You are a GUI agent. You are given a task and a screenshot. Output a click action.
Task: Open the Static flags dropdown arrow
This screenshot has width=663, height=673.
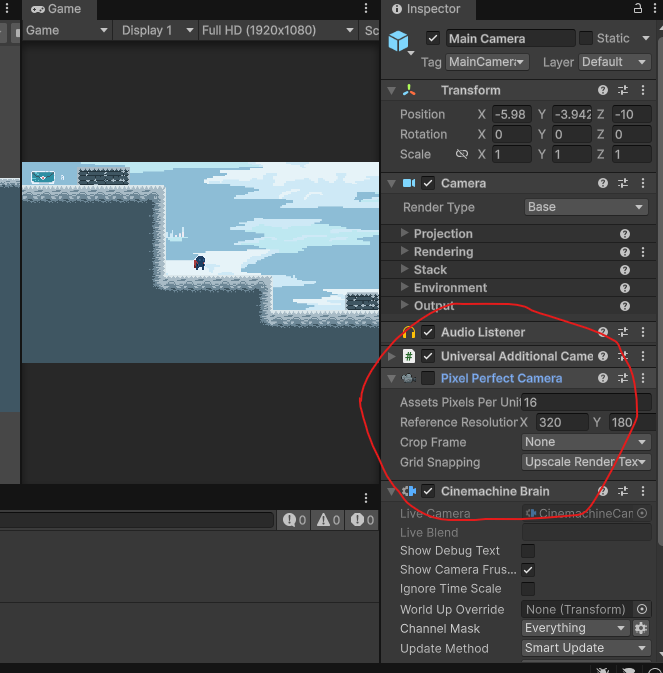[x=646, y=38]
